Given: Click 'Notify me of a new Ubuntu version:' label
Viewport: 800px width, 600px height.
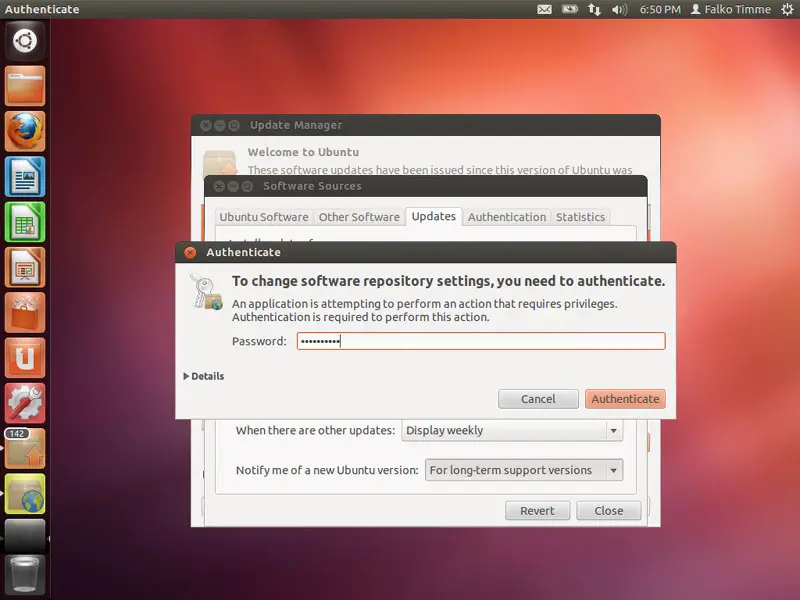Looking at the screenshot, I should [327, 470].
